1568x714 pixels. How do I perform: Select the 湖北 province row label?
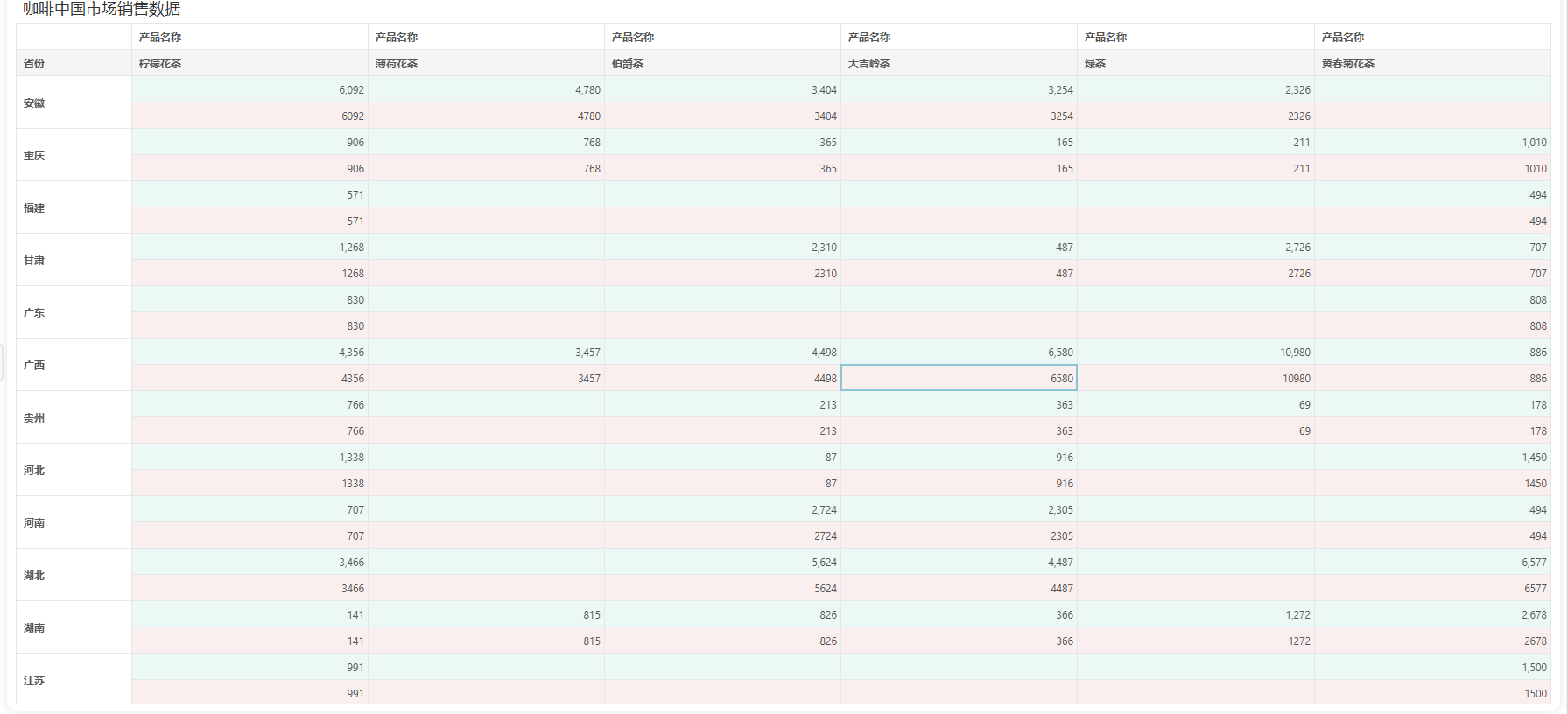(x=74, y=575)
